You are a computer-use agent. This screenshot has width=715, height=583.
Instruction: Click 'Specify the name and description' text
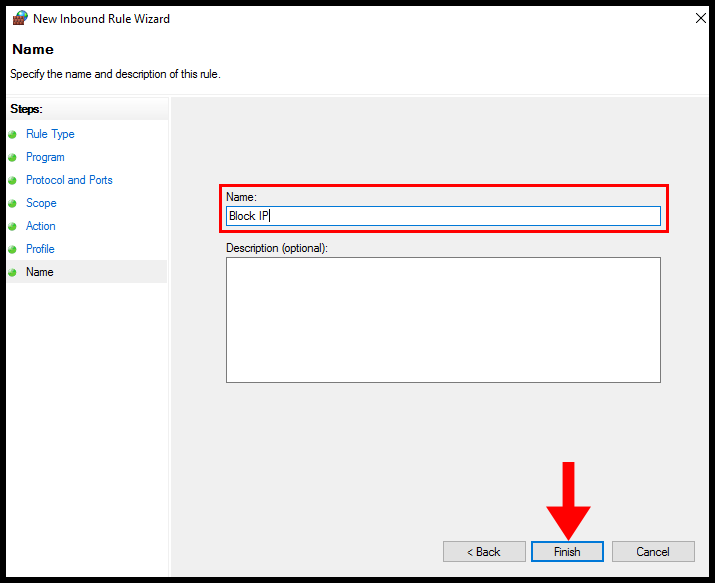point(115,74)
